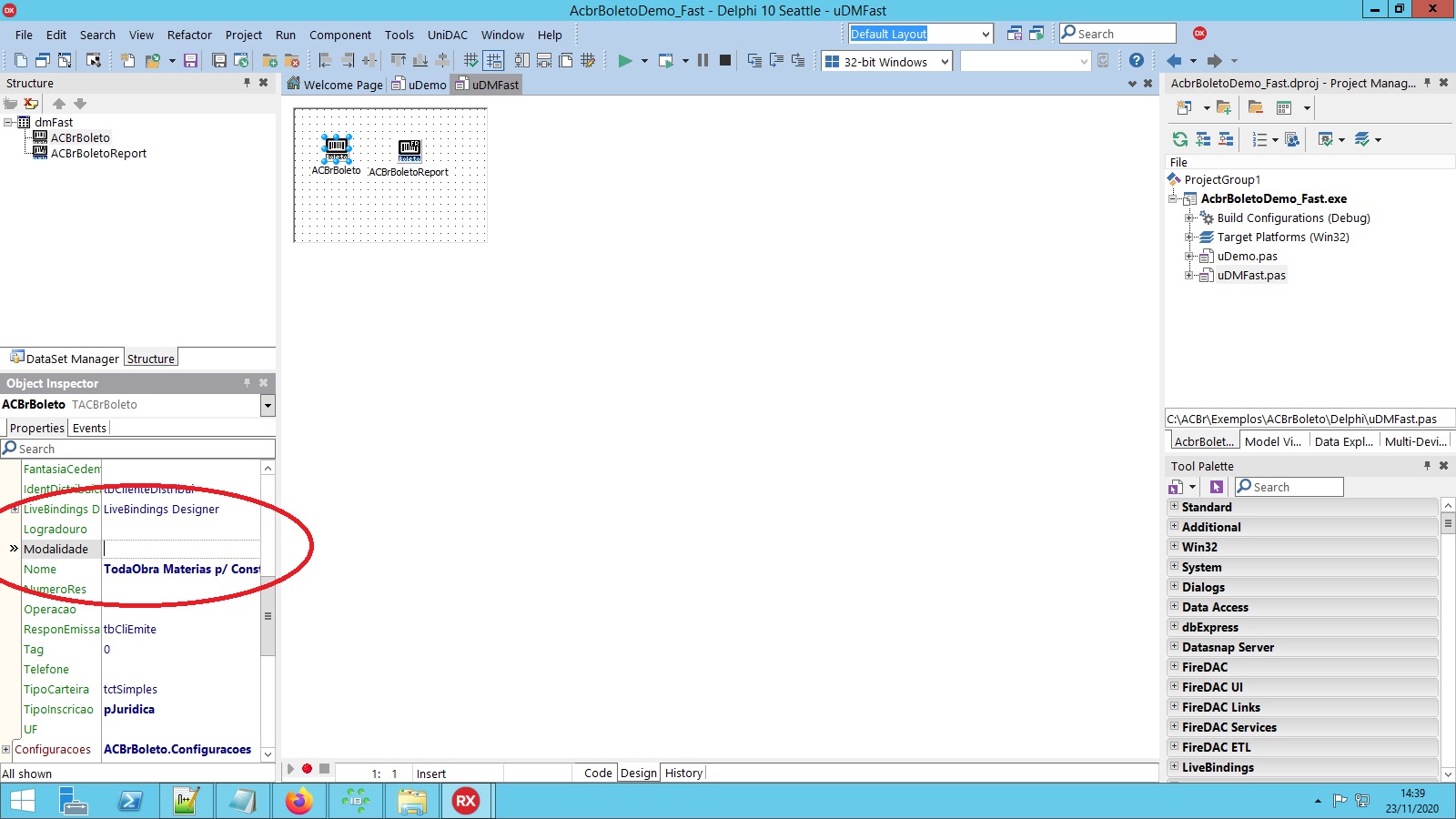Click the Structure move-up arrow icon
1456x819 pixels.
[59, 104]
